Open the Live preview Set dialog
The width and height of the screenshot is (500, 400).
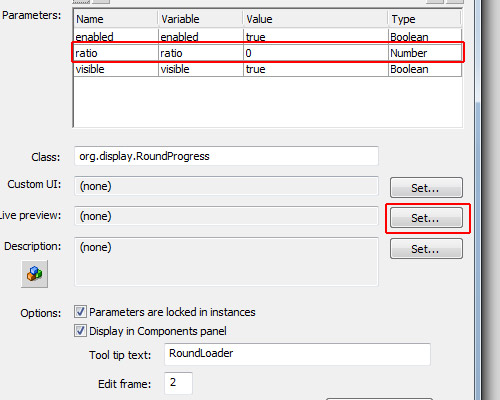[426, 218]
